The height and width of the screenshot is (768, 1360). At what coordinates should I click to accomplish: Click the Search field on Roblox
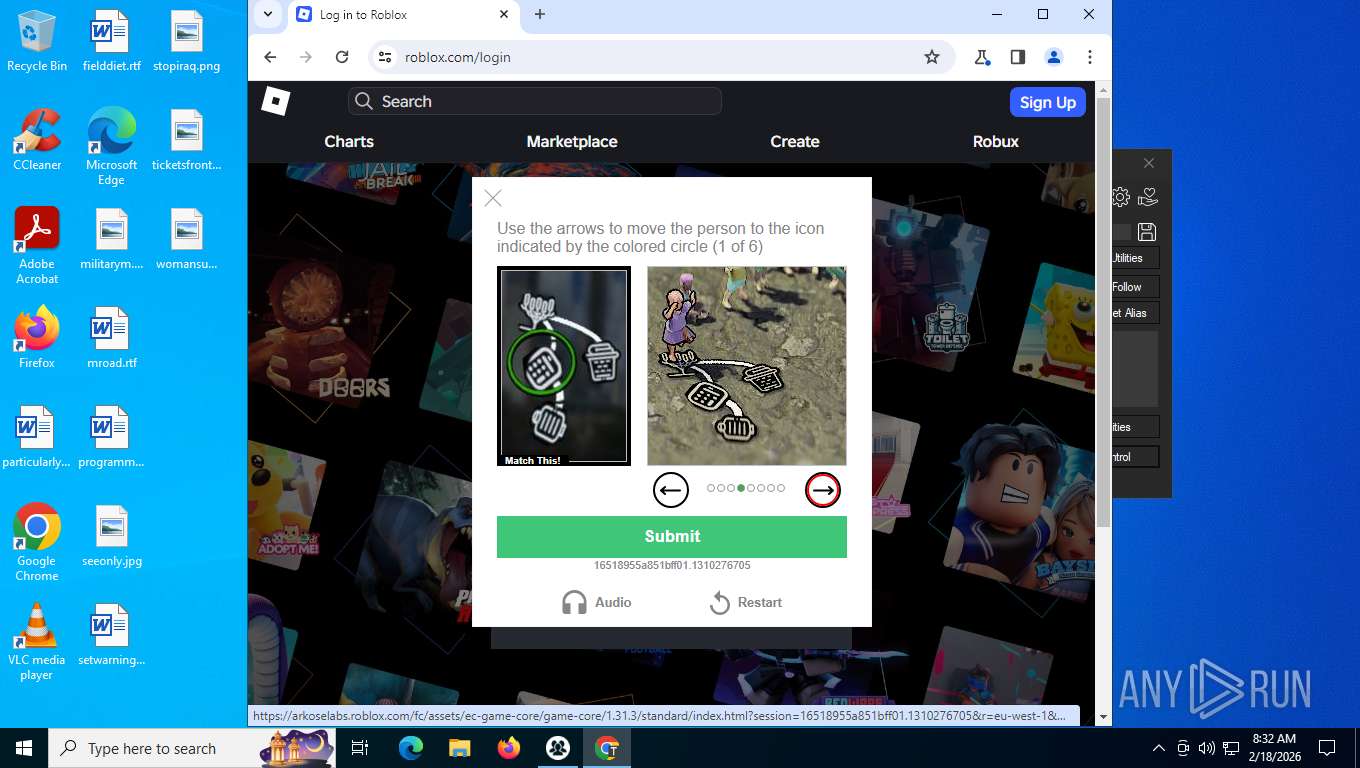[x=535, y=101]
